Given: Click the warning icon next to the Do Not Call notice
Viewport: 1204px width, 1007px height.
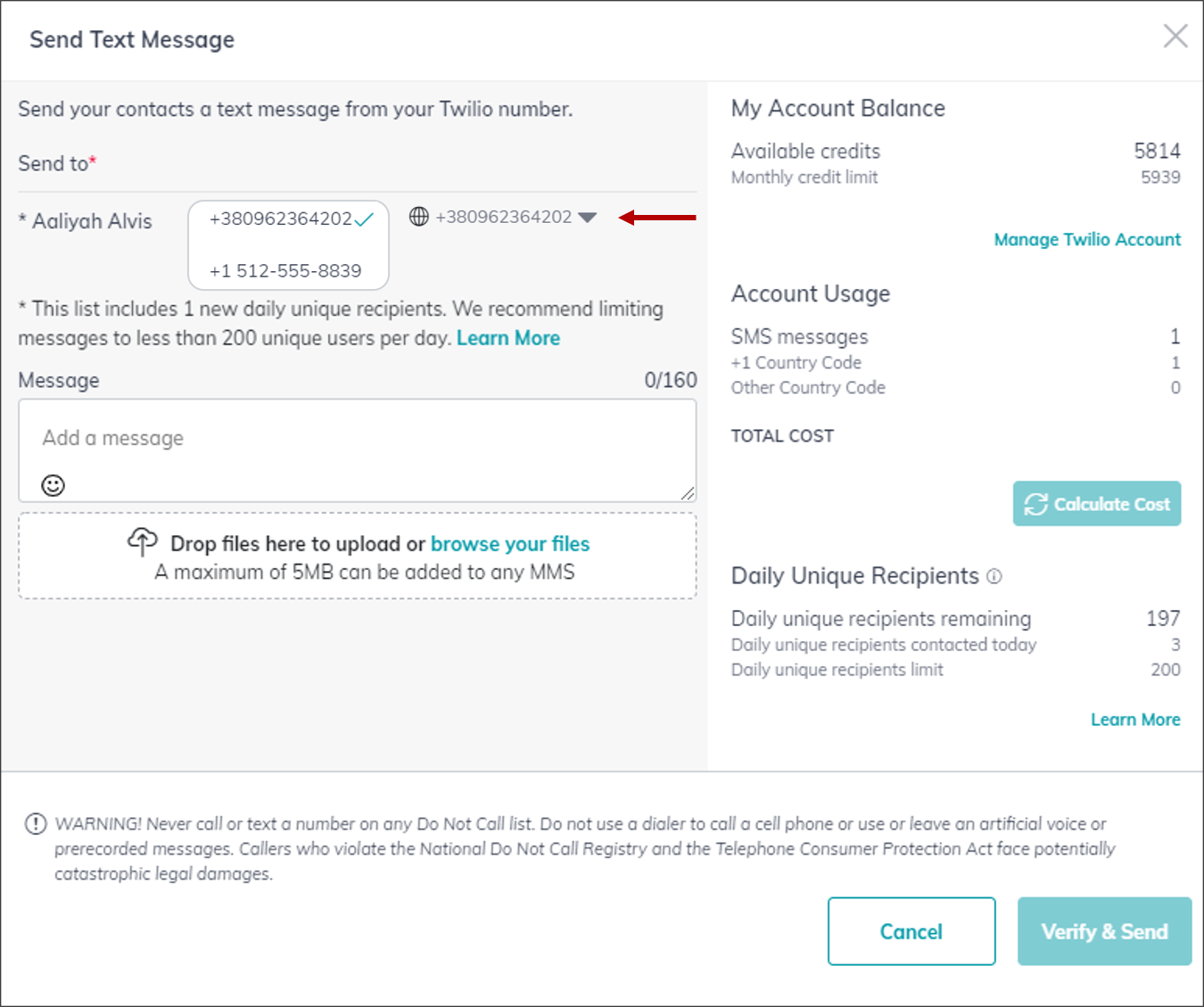Looking at the screenshot, I should tap(34, 824).
